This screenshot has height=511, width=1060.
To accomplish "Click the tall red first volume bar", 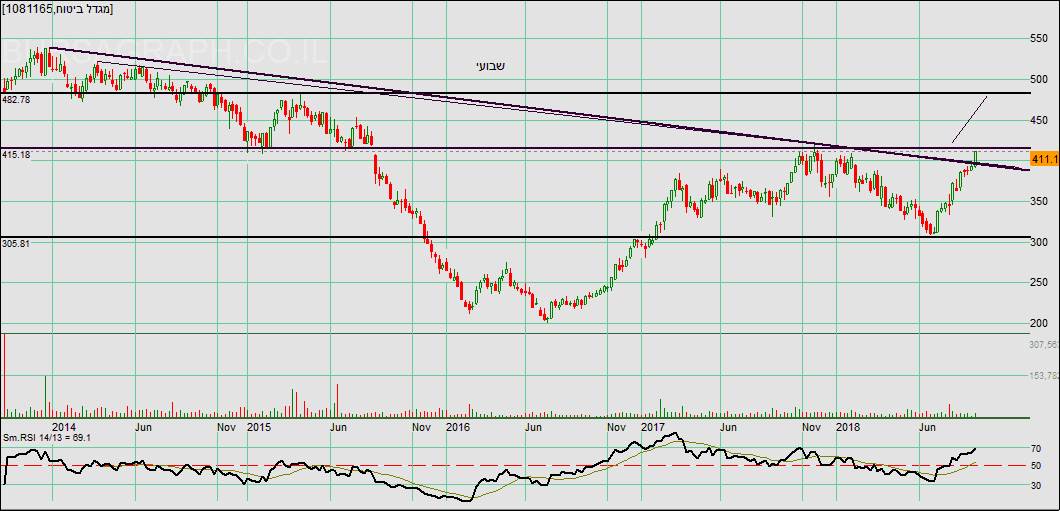I will point(4,375).
